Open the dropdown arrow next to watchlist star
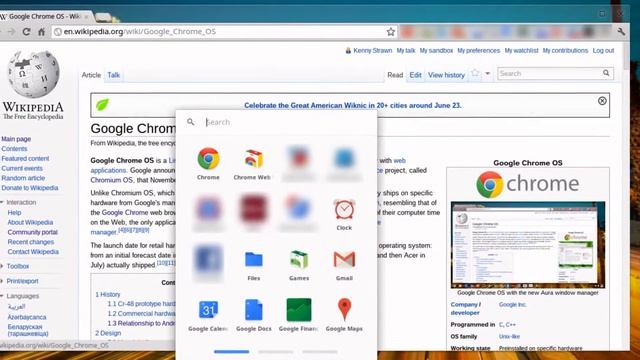 [x=487, y=74]
